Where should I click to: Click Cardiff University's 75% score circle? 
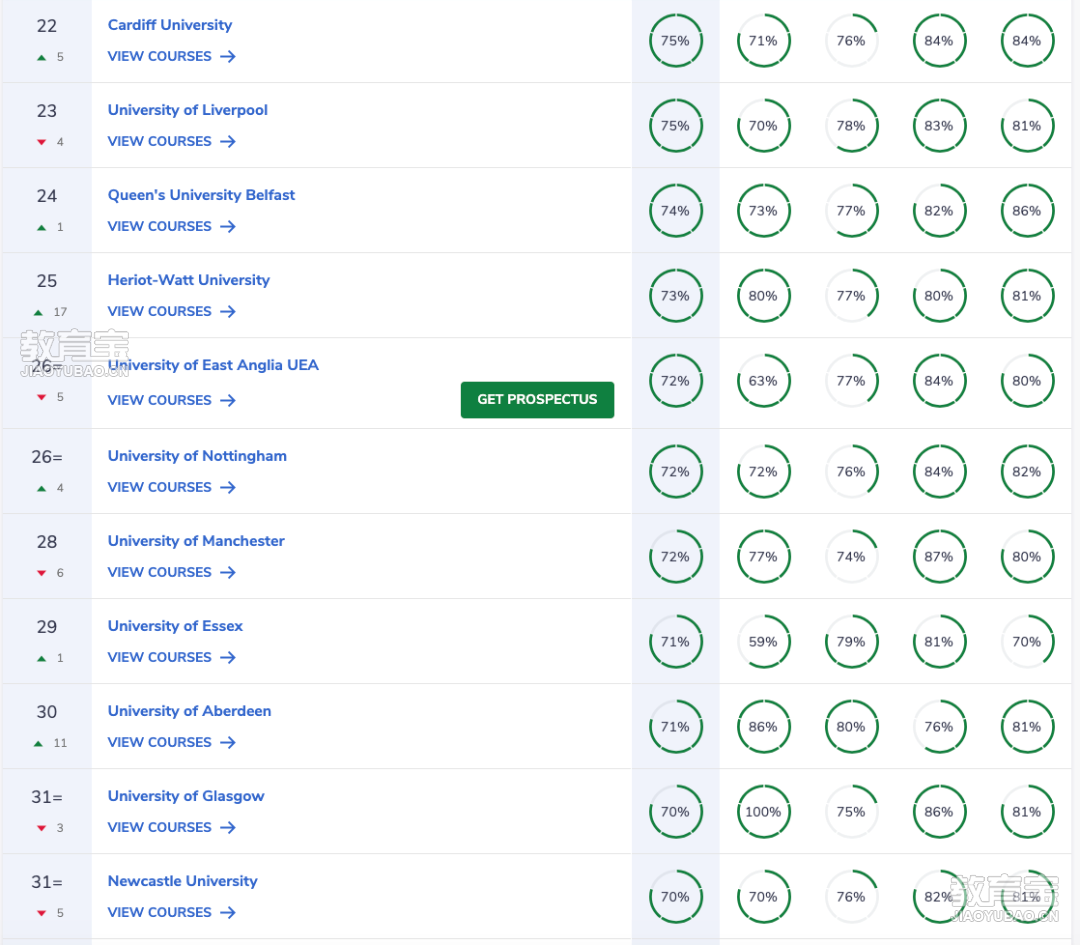[676, 41]
